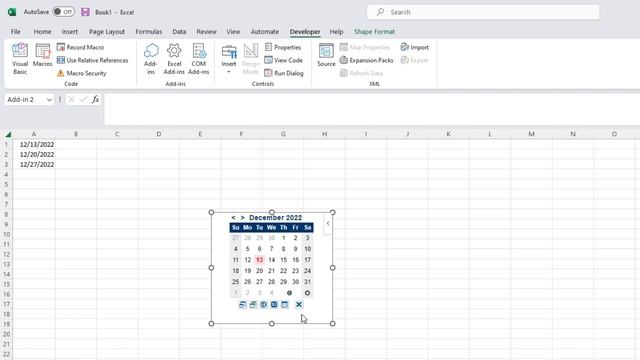
Task: Open the Page Layout tab
Action: [x=107, y=31]
